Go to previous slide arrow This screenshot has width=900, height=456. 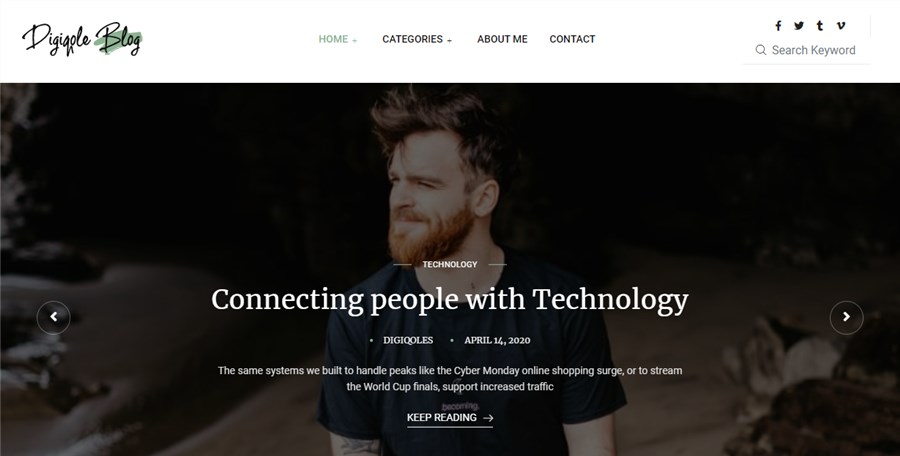pyautogui.click(x=53, y=317)
